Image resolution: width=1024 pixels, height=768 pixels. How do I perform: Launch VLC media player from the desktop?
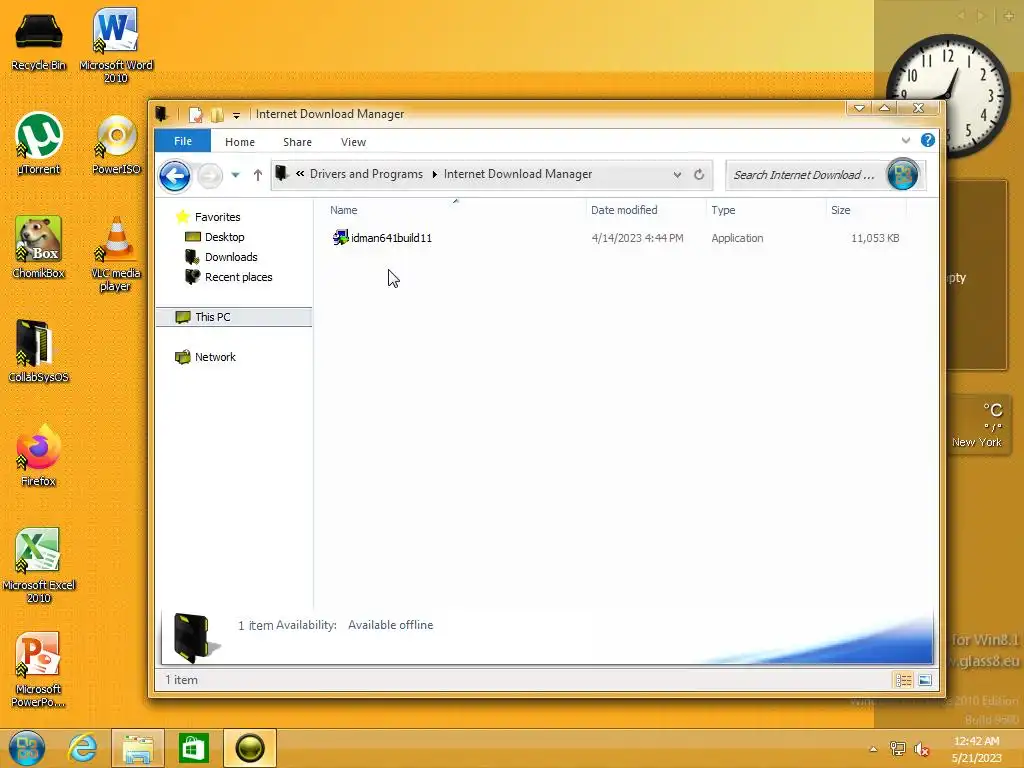point(116,253)
